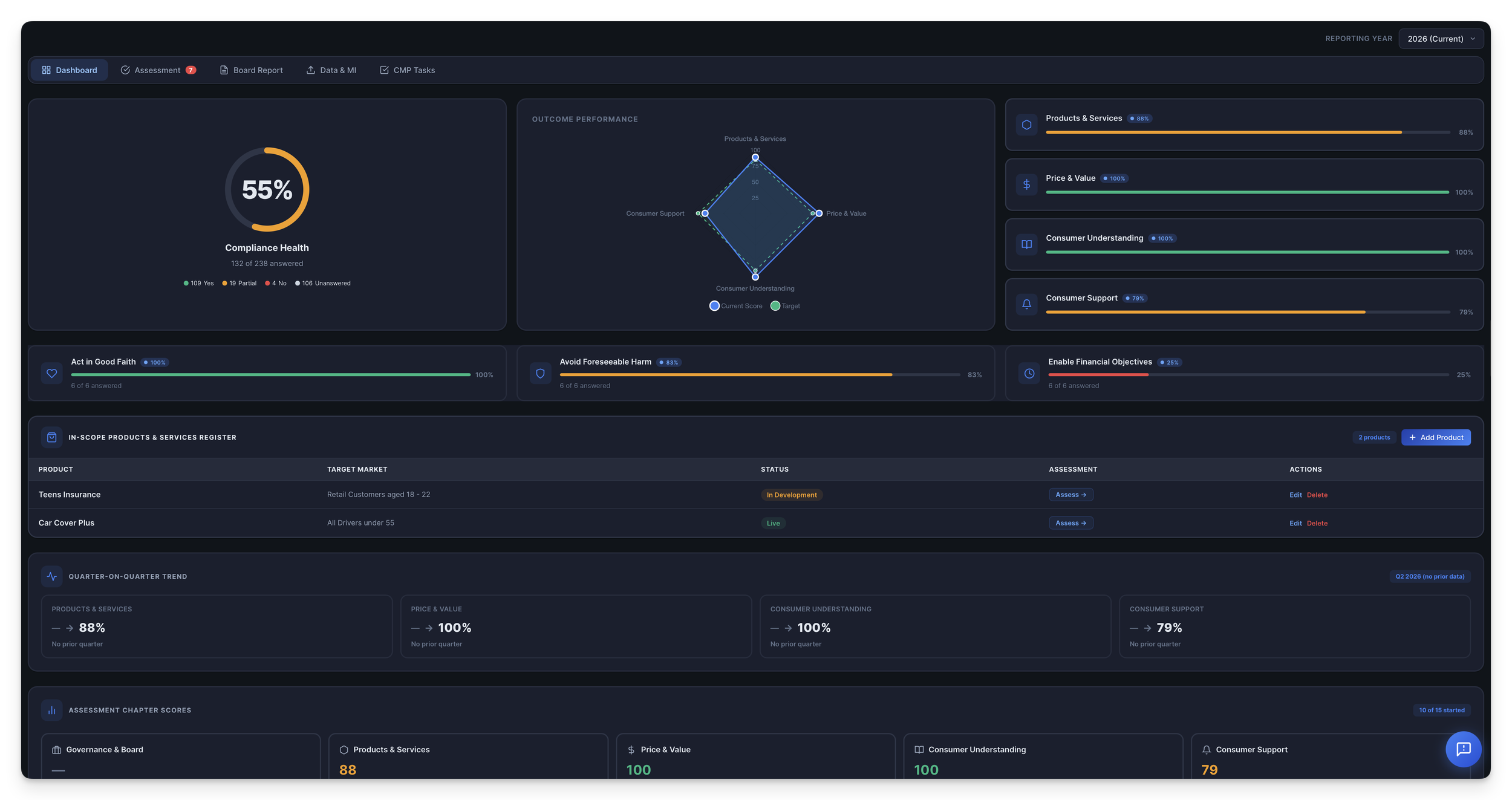Click Assess for Teens Insurance
This screenshot has height=800, width=1512.
tap(1070, 495)
